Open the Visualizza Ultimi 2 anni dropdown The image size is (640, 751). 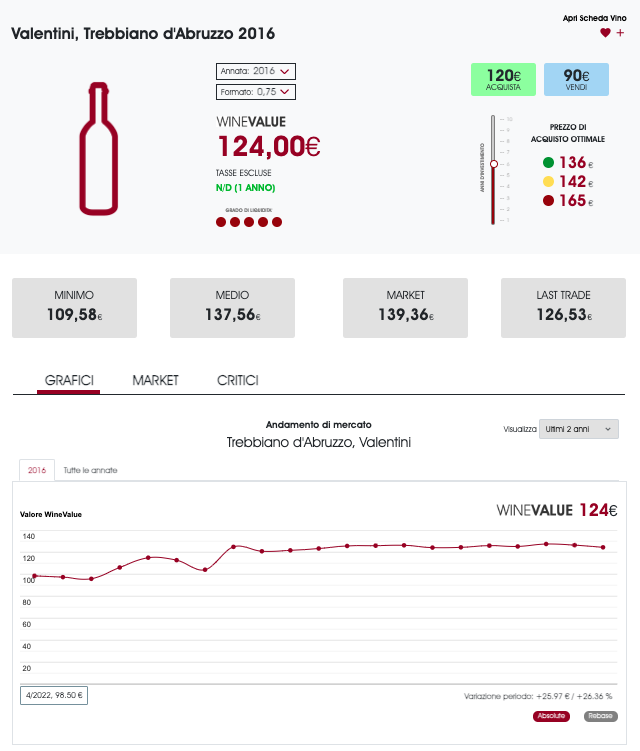click(579, 429)
